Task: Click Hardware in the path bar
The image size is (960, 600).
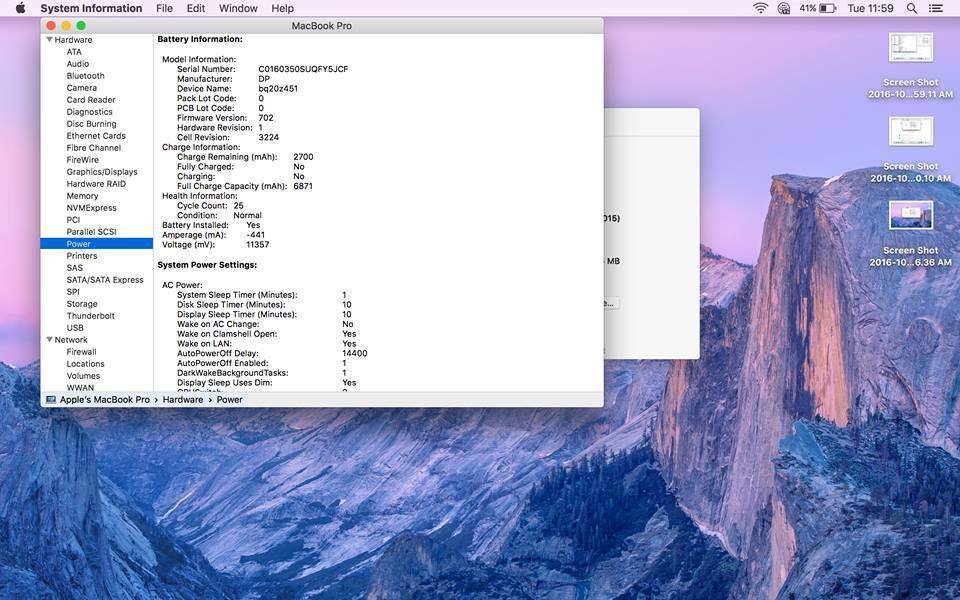Action: click(x=182, y=400)
